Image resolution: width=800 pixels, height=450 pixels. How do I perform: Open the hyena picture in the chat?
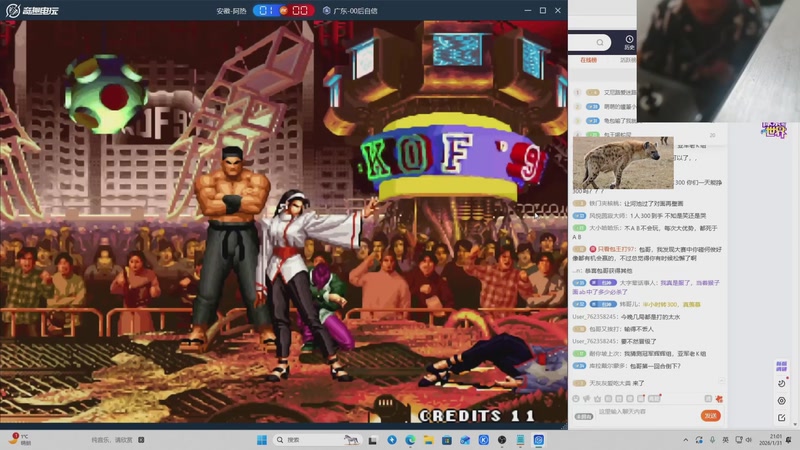[x=623, y=163]
